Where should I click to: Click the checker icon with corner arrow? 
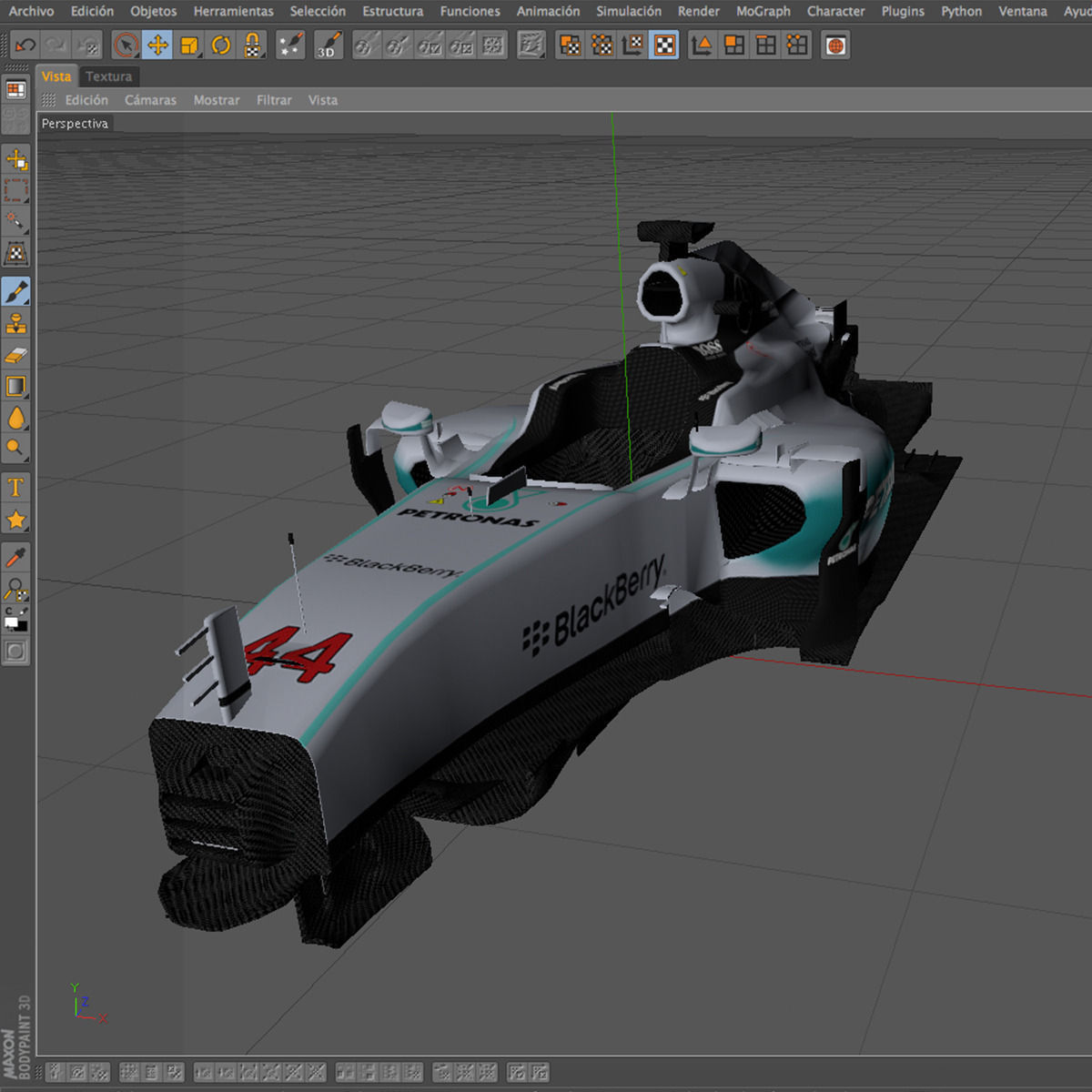tap(633, 45)
